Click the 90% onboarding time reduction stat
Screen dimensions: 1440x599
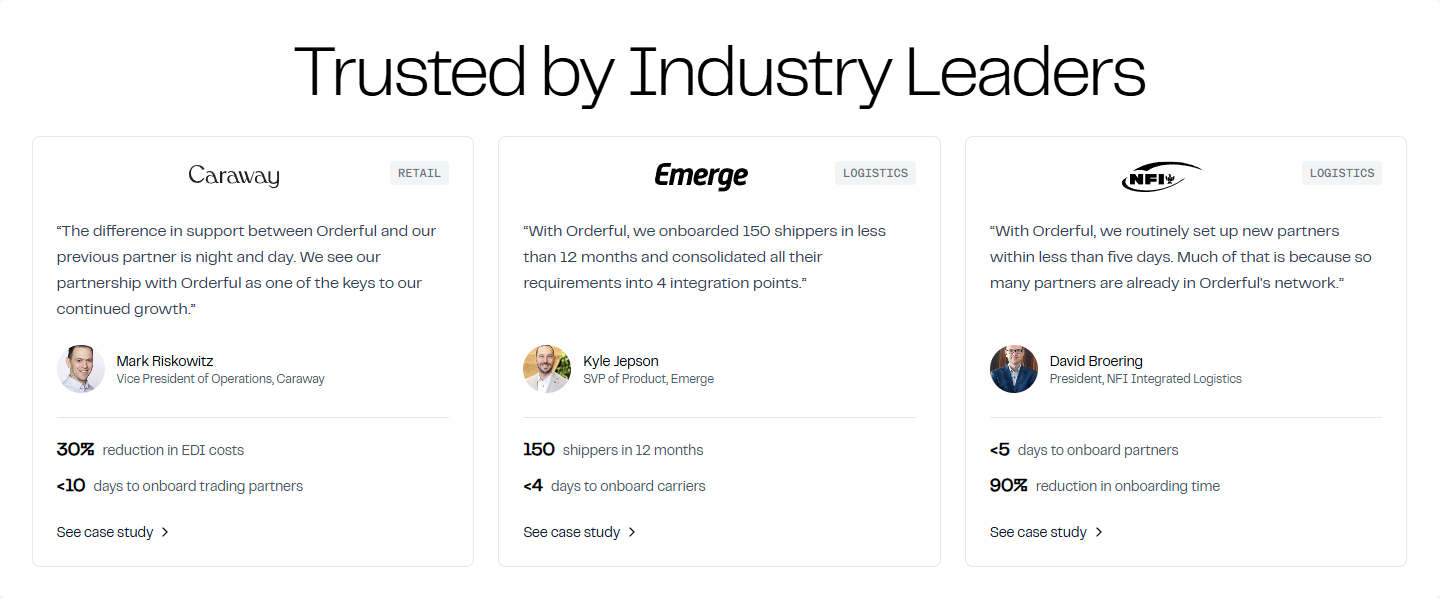[x=1105, y=485]
